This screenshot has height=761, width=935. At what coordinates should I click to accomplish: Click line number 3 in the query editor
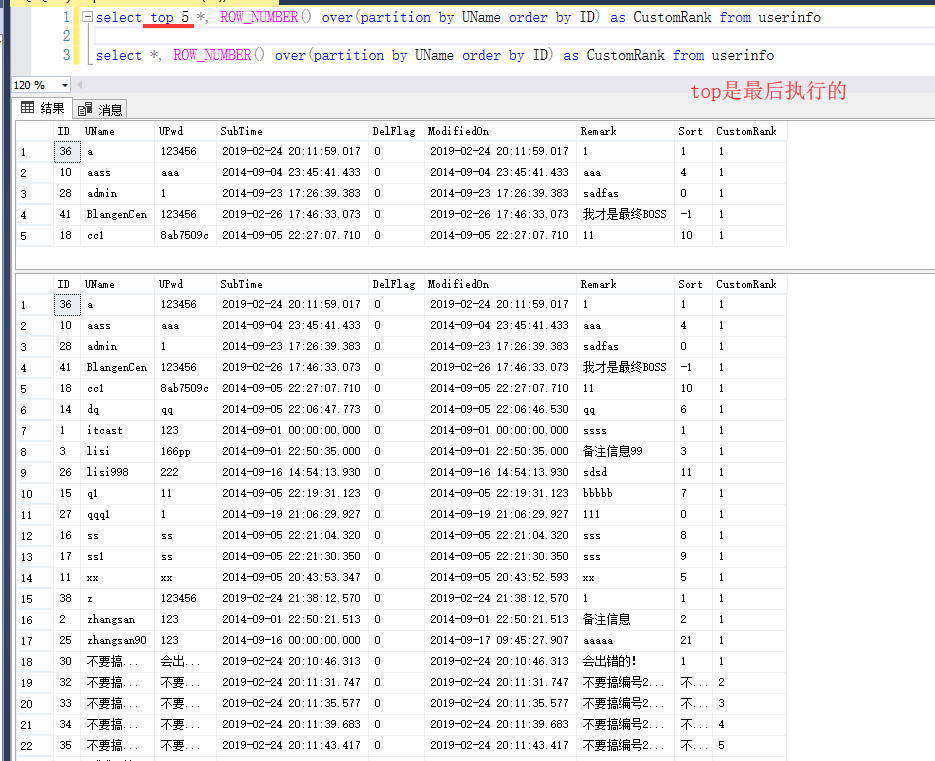(65, 55)
